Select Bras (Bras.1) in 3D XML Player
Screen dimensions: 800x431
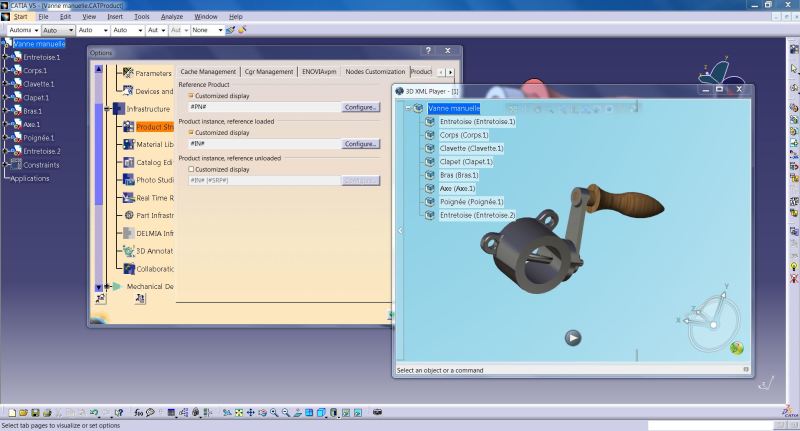(459, 175)
